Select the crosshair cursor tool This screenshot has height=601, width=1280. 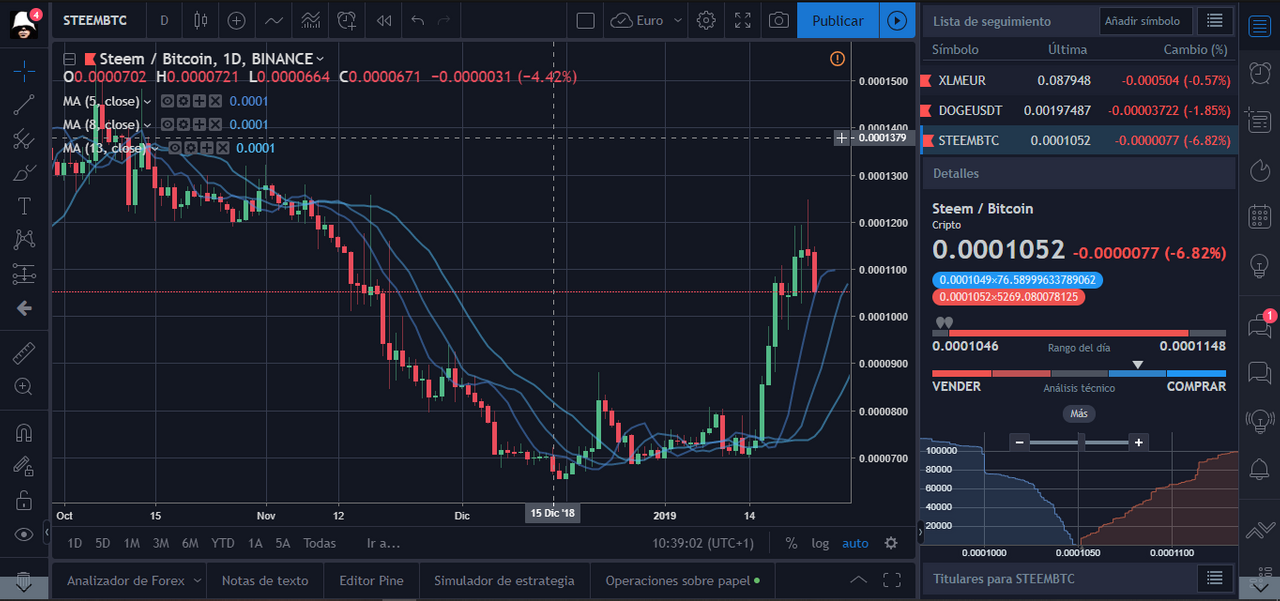point(24,70)
